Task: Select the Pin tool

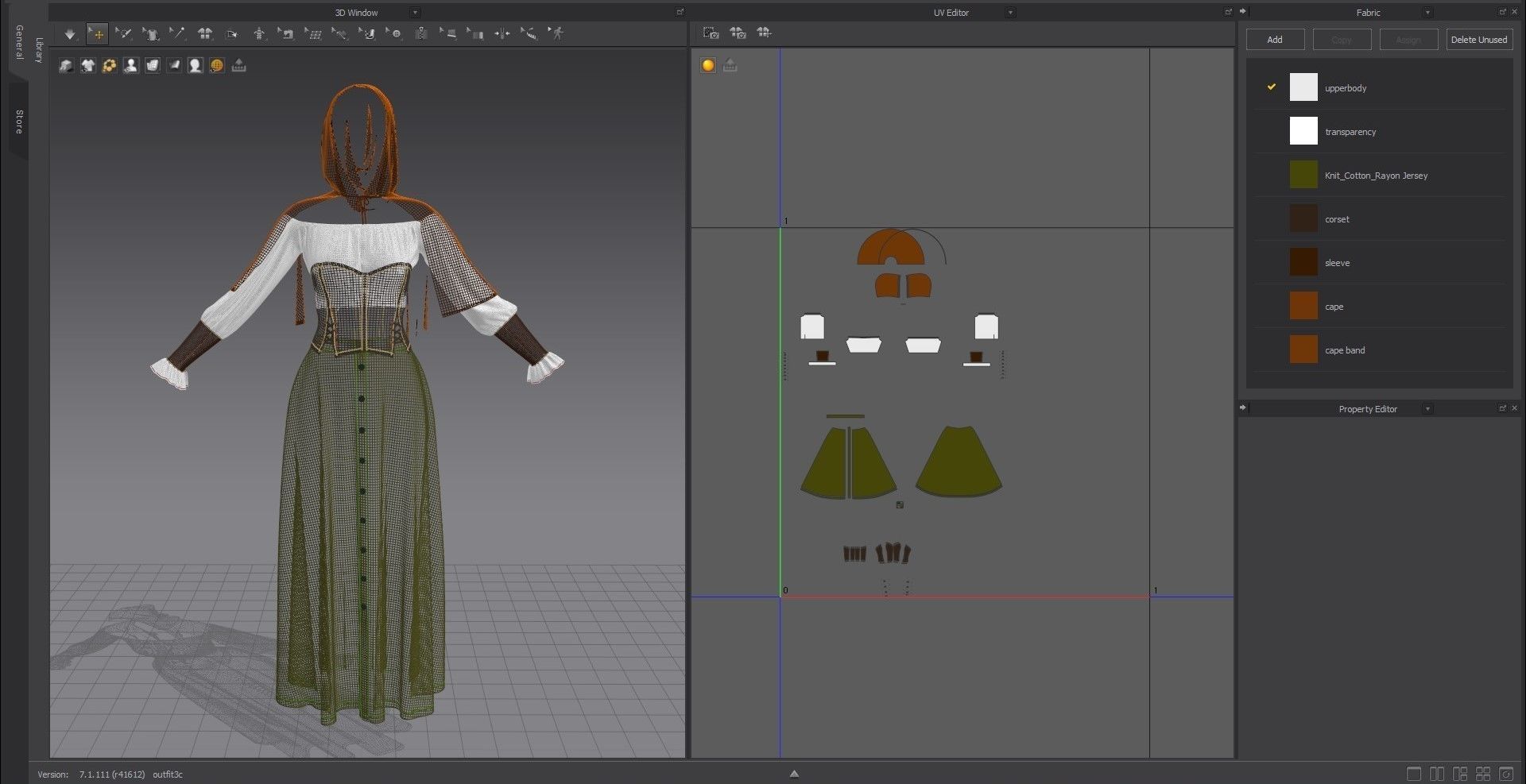Action: click(x=177, y=33)
